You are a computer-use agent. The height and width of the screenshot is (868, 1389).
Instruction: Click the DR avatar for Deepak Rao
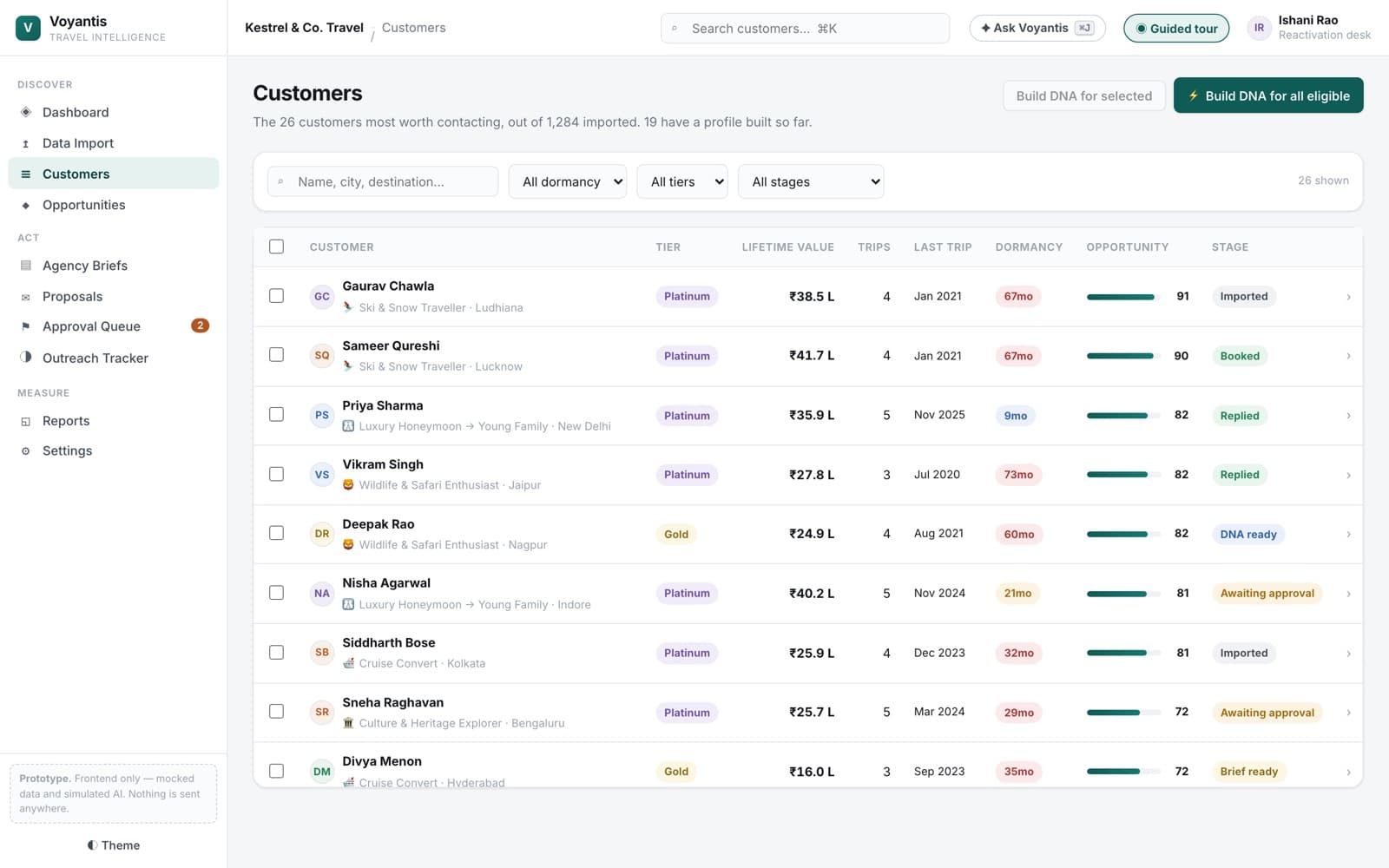coord(322,533)
